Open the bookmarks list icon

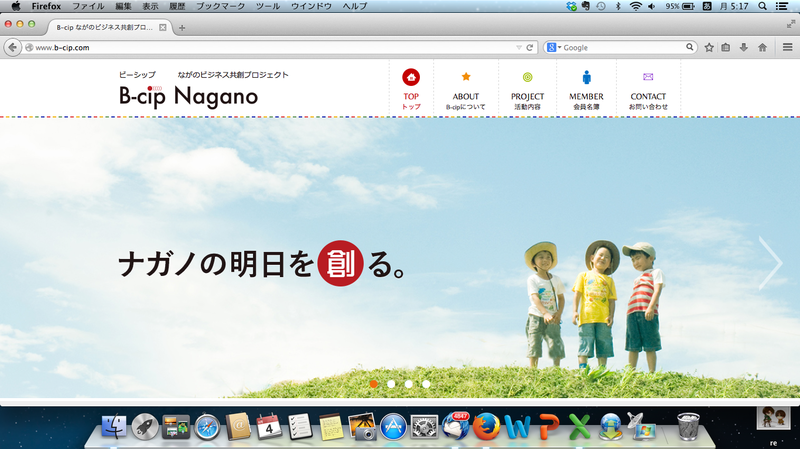[726, 47]
